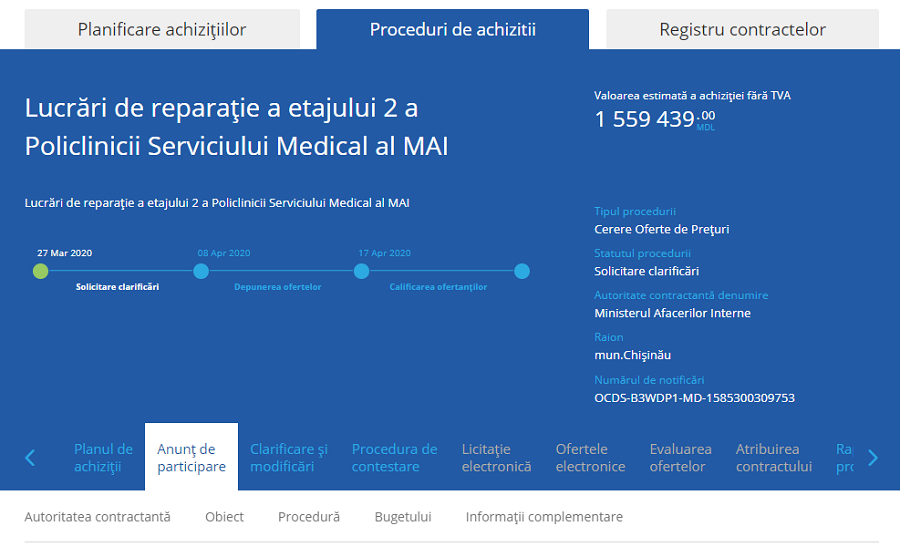The image size is (900, 557).
Task: Jump to Autoritatea contractantă section
Action: pos(98,517)
